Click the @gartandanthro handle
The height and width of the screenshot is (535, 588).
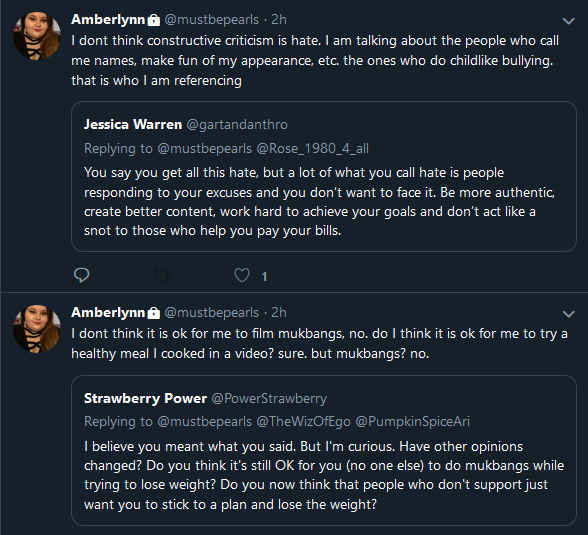pos(237,124)
